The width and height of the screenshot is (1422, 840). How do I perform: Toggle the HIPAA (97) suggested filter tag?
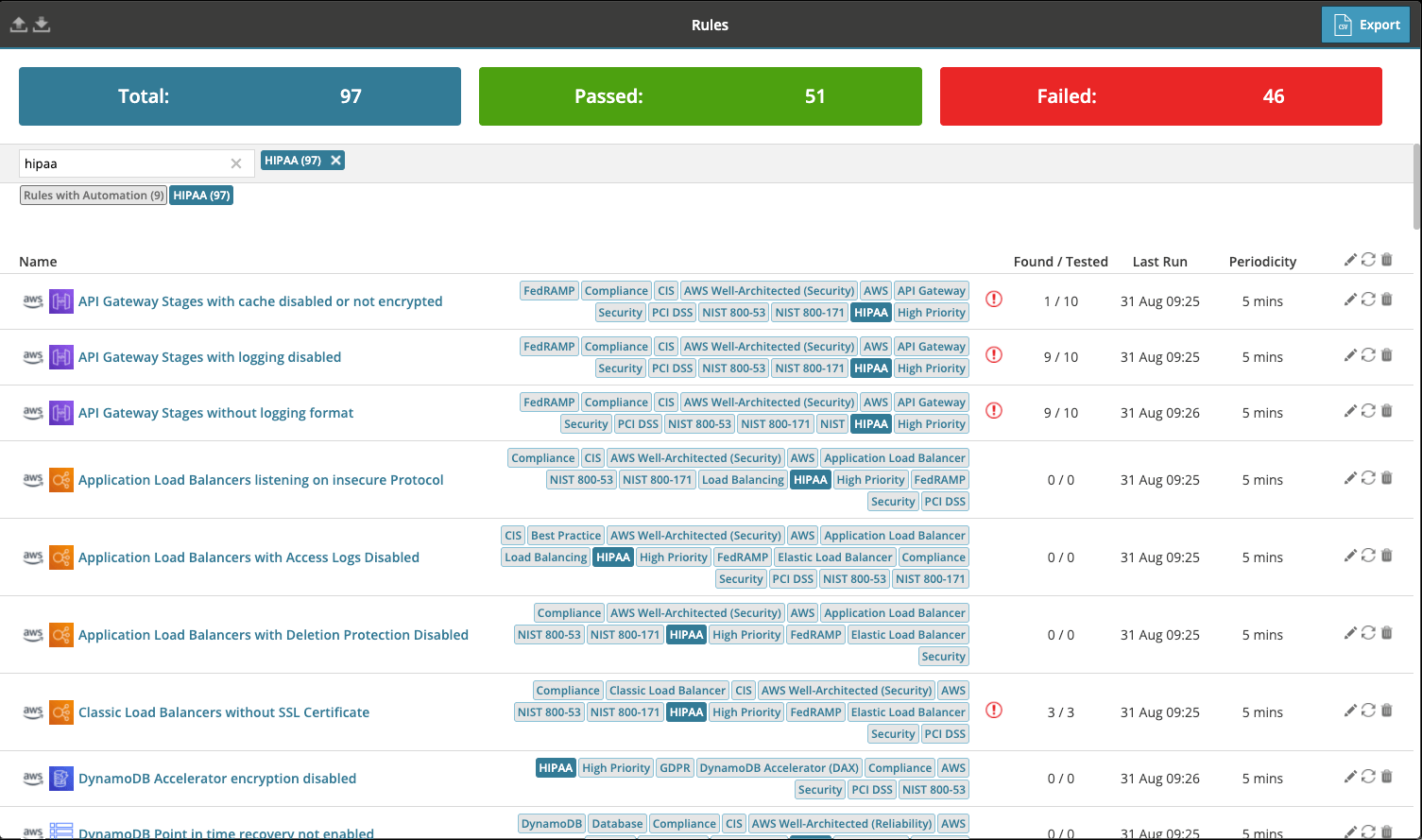[201, 196]
